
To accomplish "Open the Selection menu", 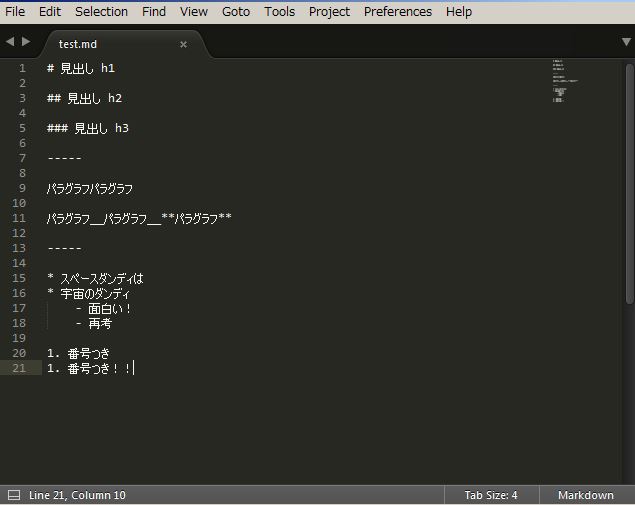I will 101,11.
